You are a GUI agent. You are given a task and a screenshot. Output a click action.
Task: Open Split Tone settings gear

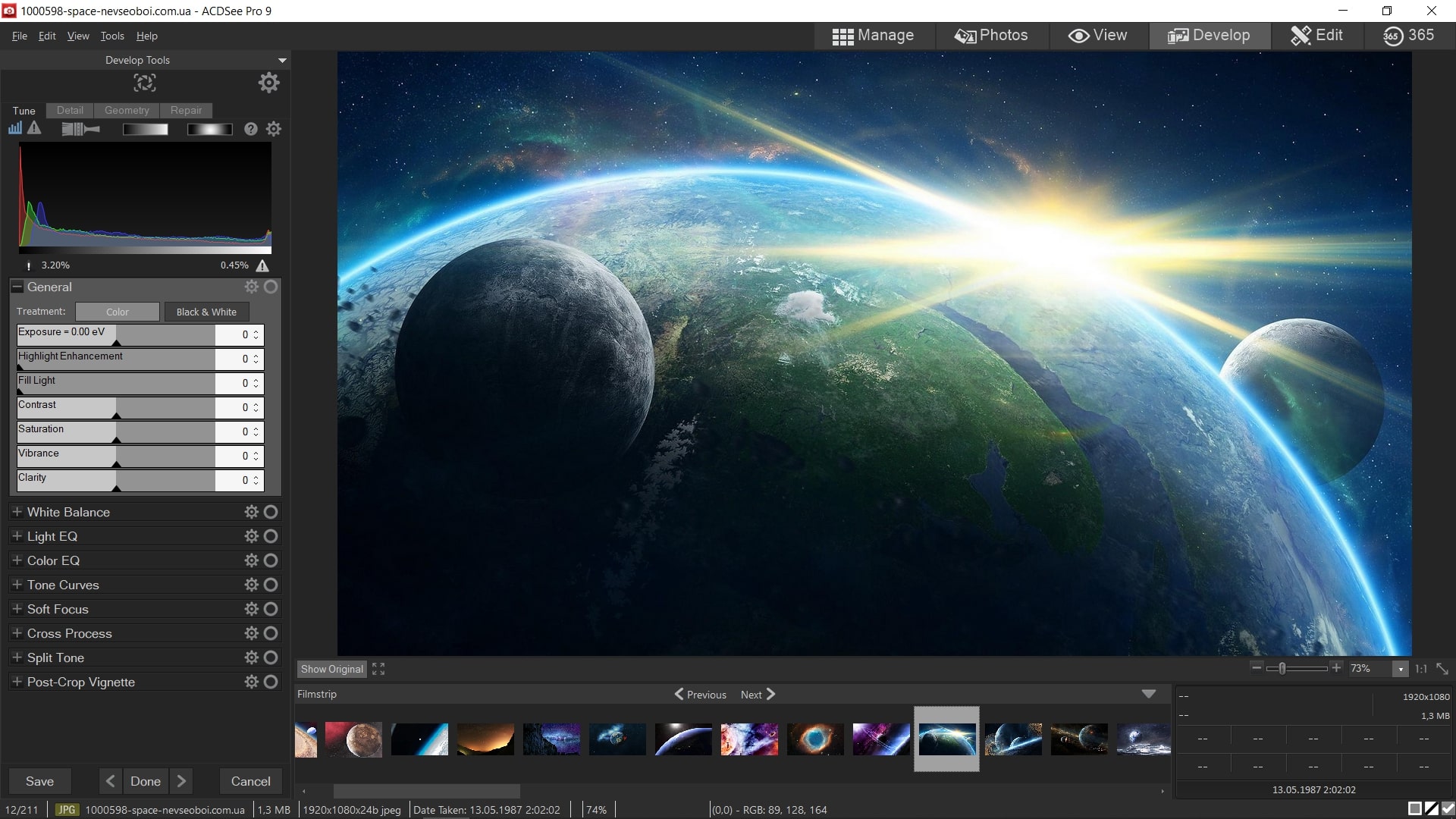click(x=251, y=657)
